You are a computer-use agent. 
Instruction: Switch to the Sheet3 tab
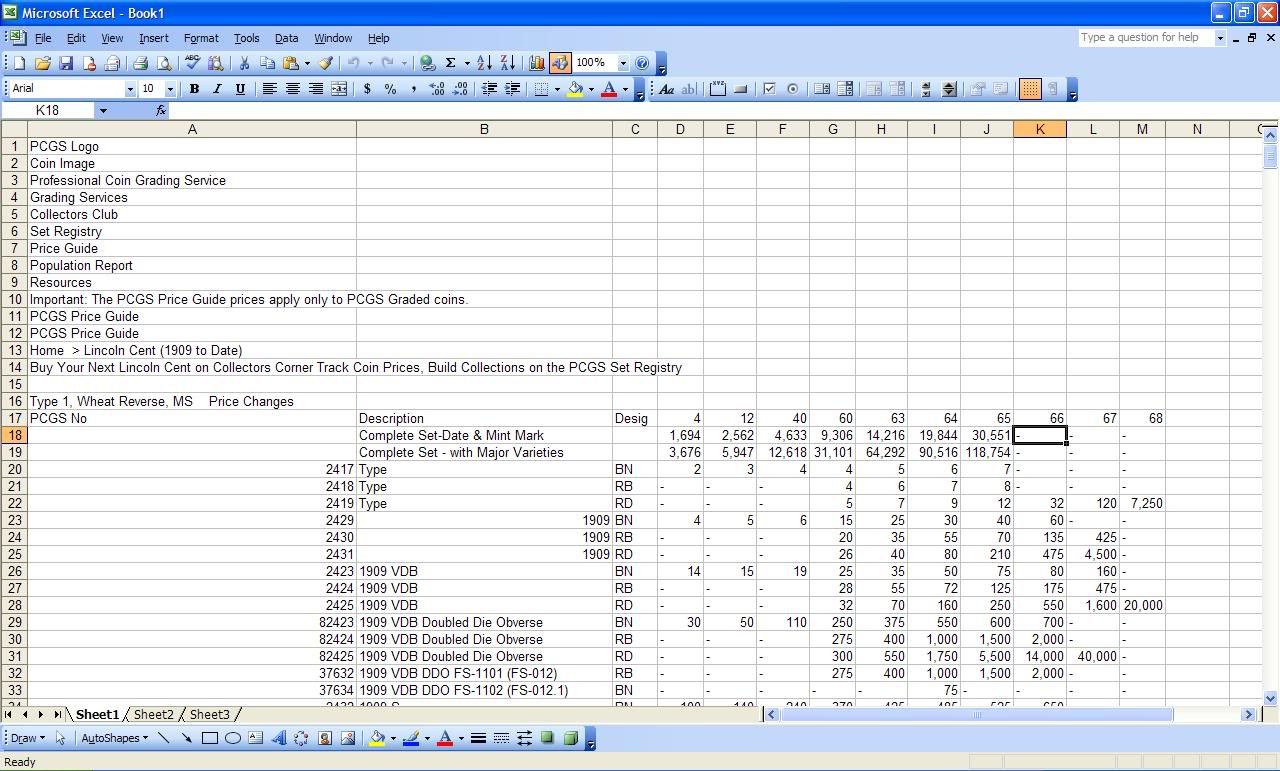point(210,714)
